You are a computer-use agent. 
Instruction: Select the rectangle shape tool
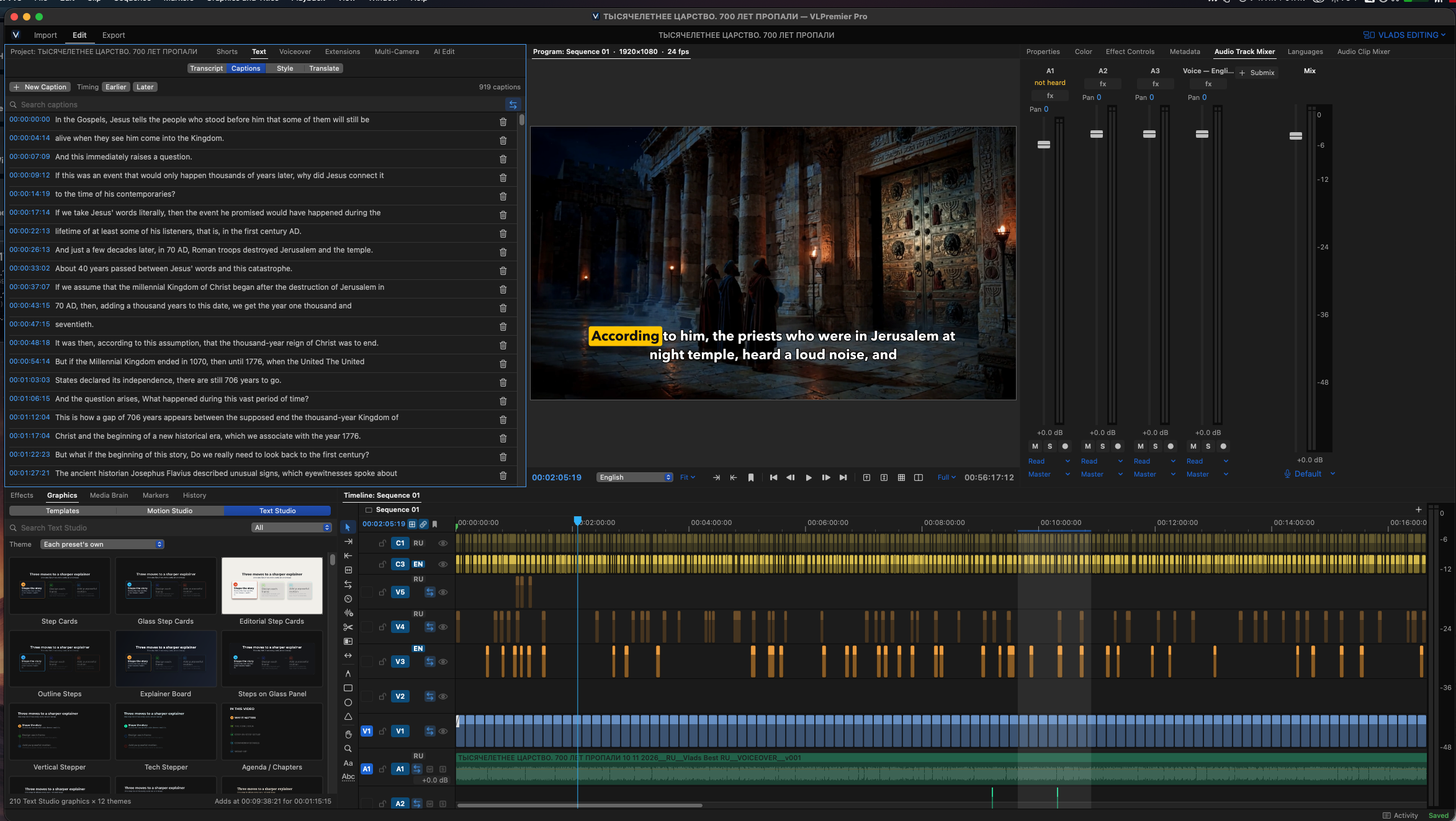point(348,688)
